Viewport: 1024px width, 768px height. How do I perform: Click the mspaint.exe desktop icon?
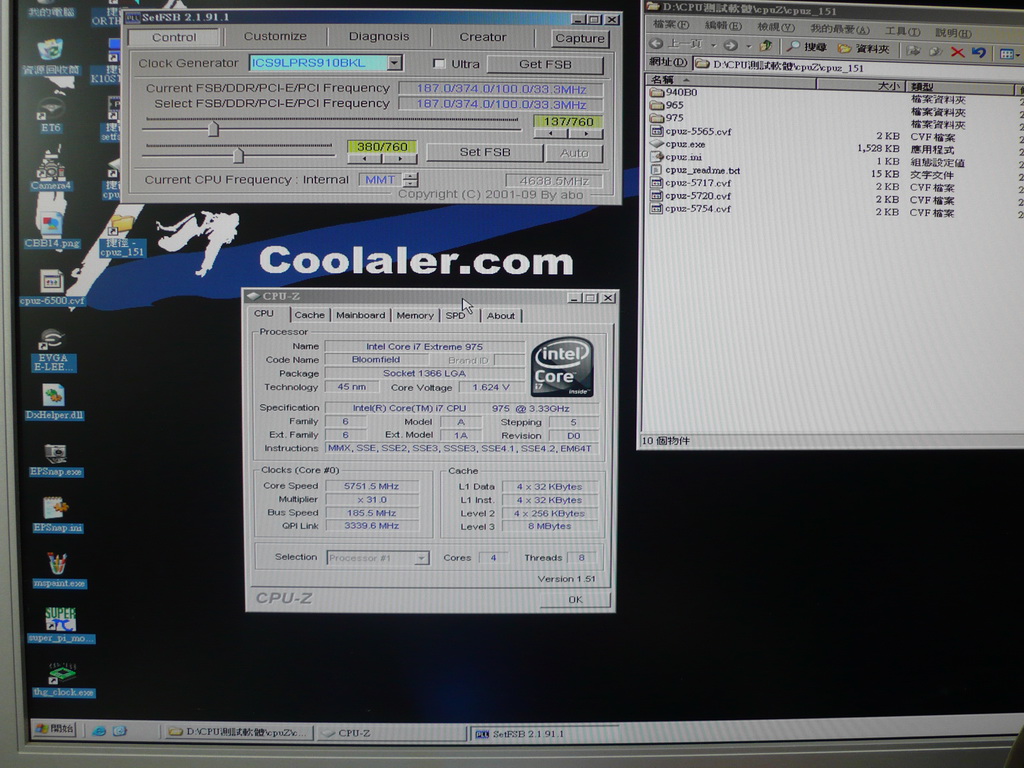pyautogui.click(x=57, y=570)
